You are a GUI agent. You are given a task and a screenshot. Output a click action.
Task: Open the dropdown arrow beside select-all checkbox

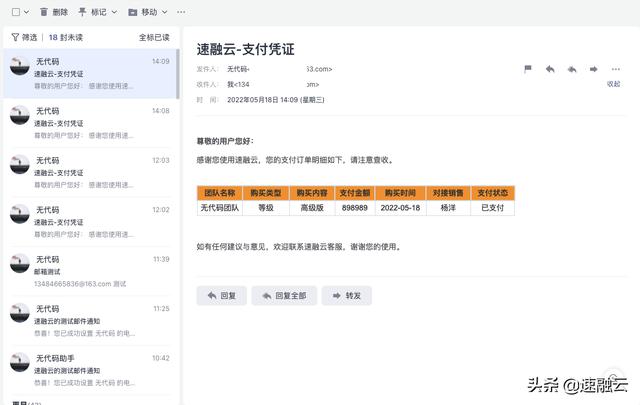[x=27, y=12]
